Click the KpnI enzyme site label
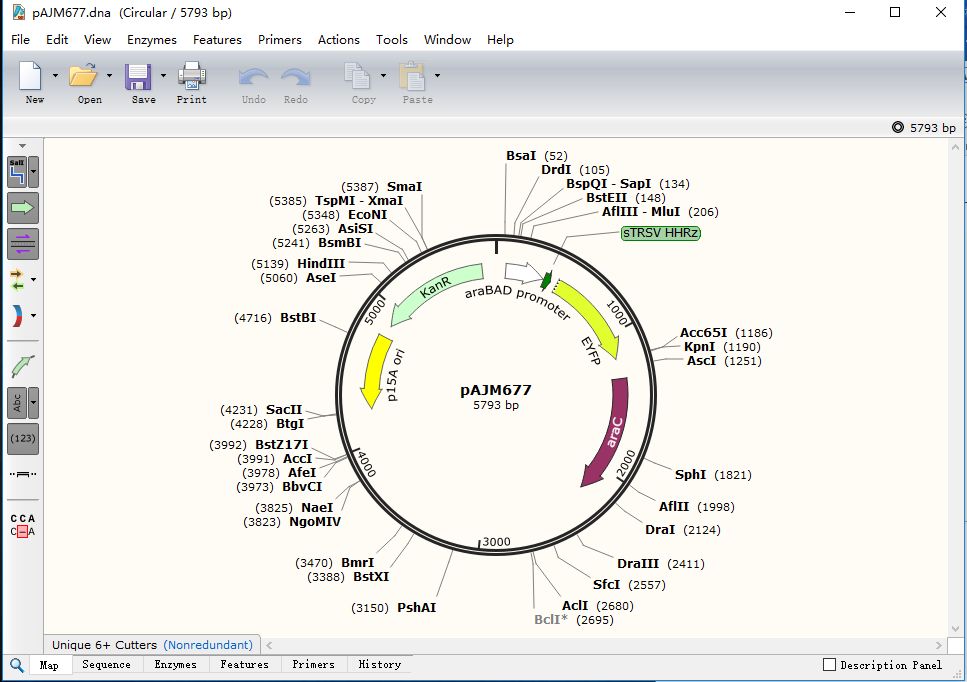 (x=699, y=347)
